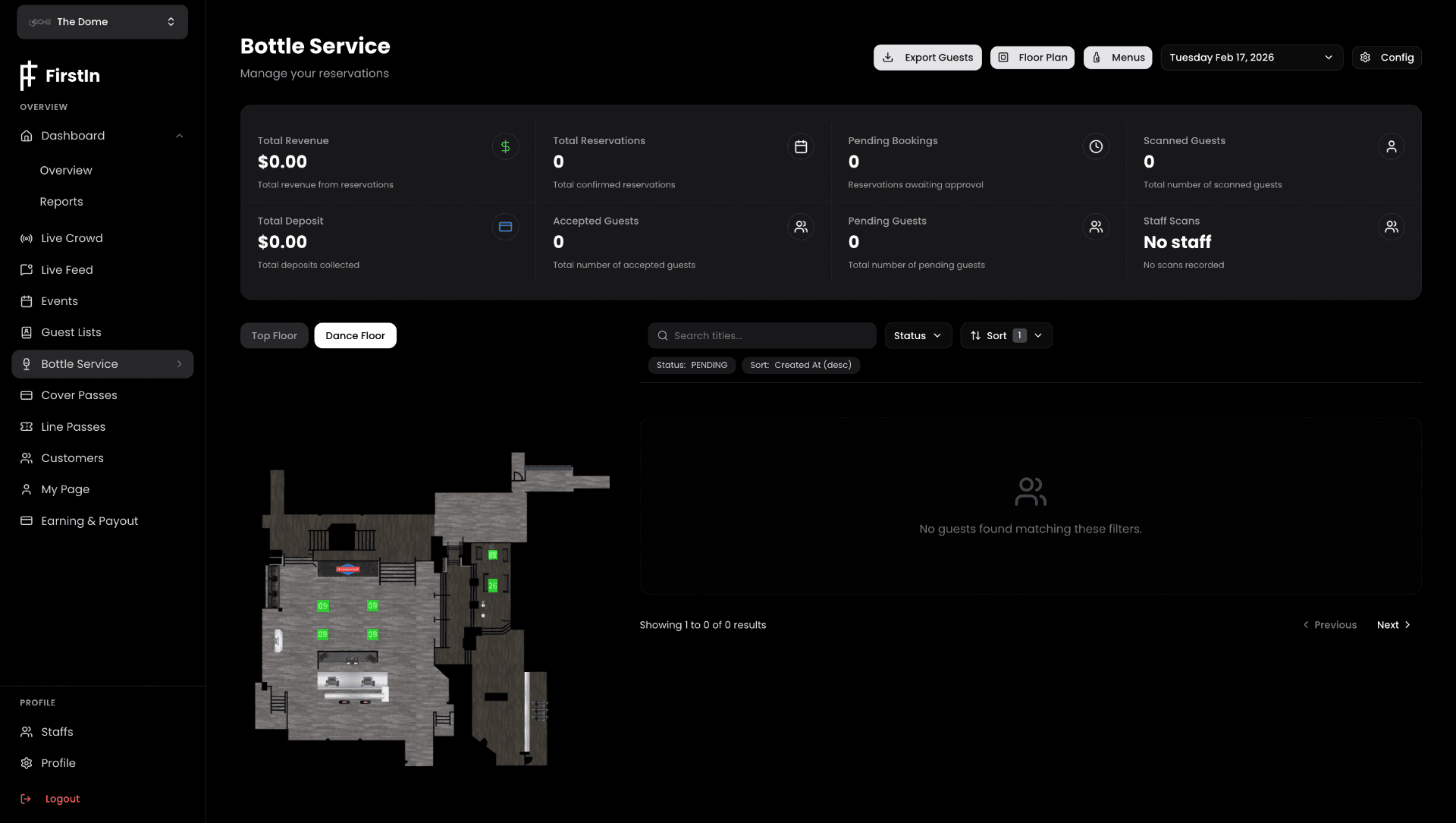The image size is (1456, 823).
Task: Switch to the Top Floor tab
Action: point(274,335)
